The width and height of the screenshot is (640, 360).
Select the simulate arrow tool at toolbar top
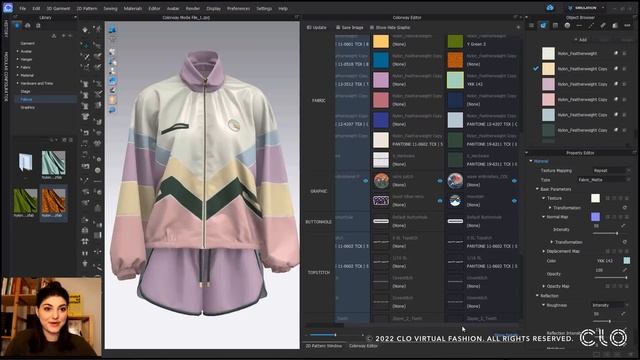[x=85, y=30]
